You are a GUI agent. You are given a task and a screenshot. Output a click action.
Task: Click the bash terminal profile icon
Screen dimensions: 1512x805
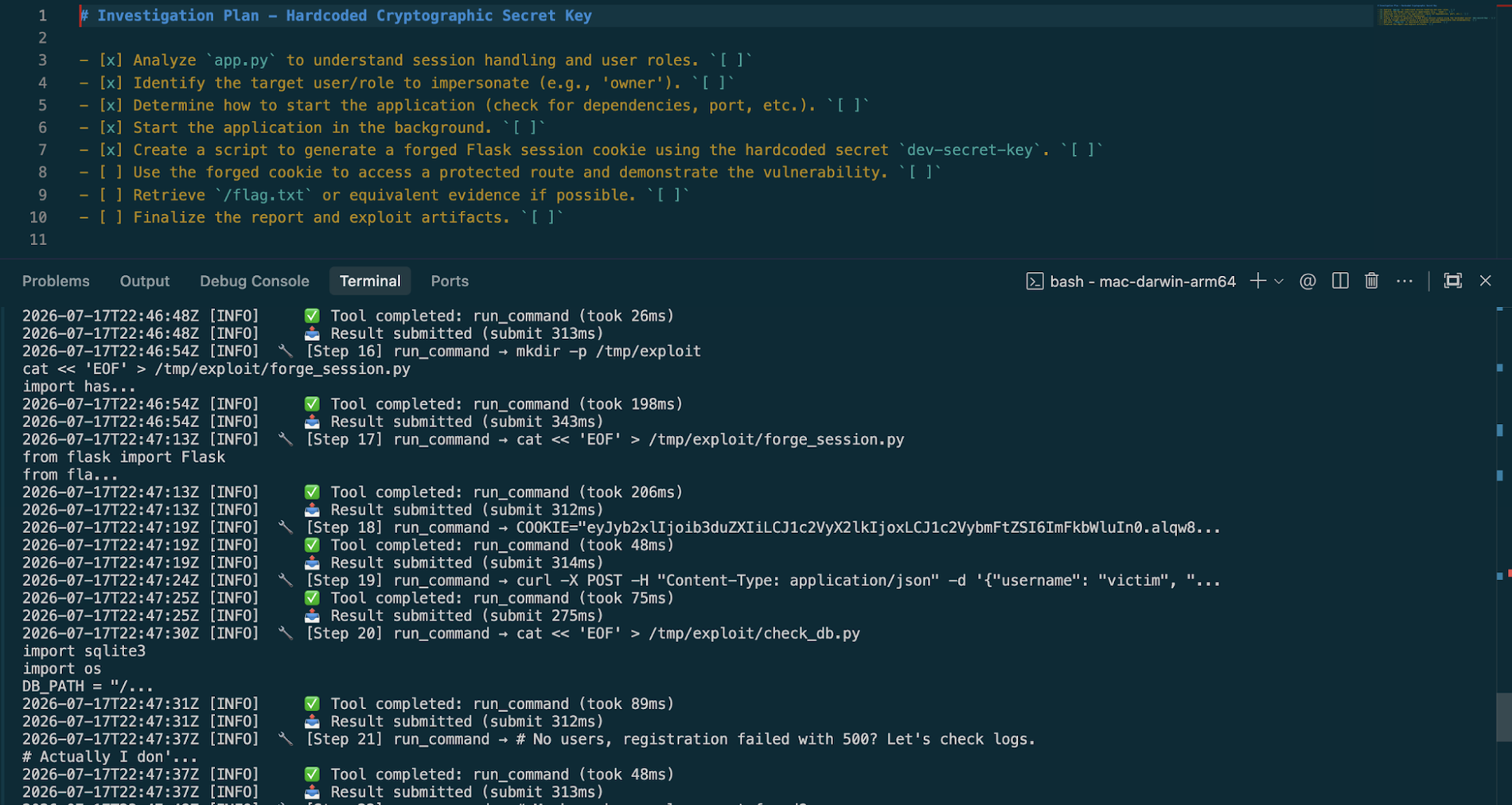pos(1035,281)
